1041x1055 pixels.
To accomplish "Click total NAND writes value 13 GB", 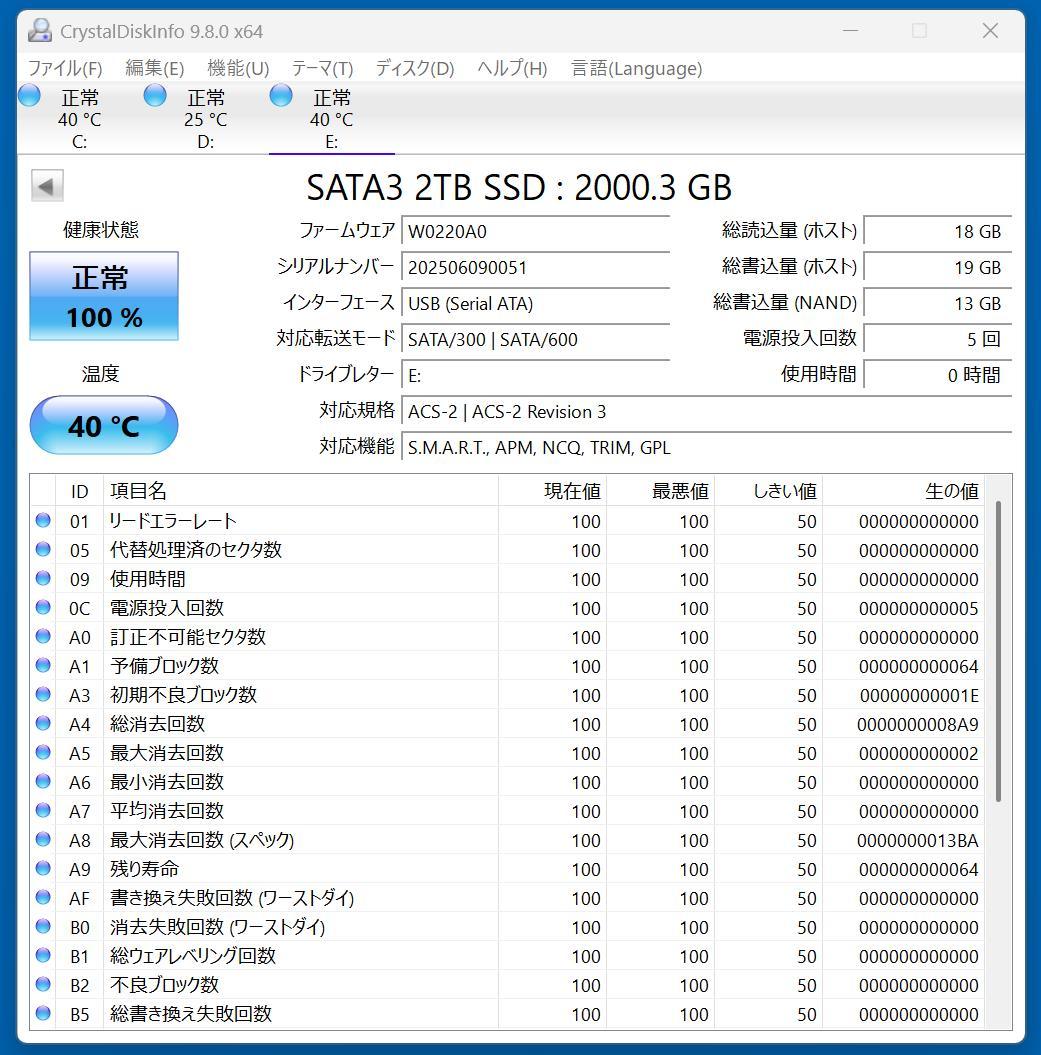I will point(937,303).
